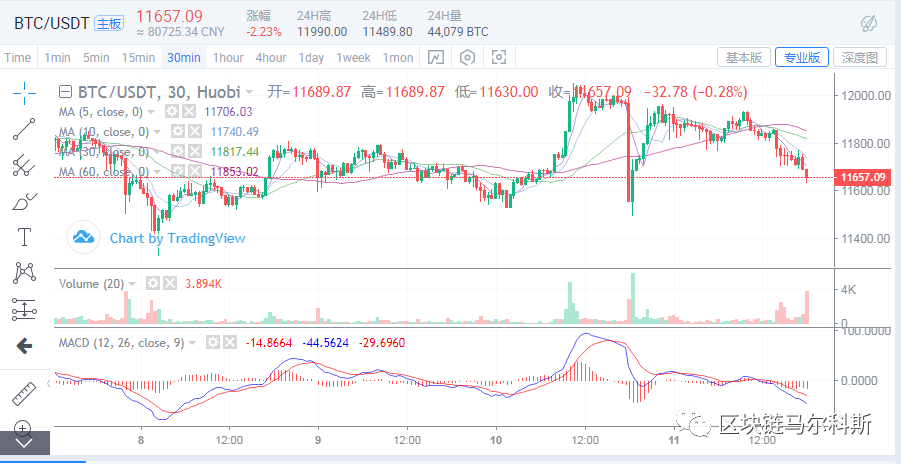This screenshot has width=901, height=464.
Task: Open the Chart by TradingView link
Action: 158,238
